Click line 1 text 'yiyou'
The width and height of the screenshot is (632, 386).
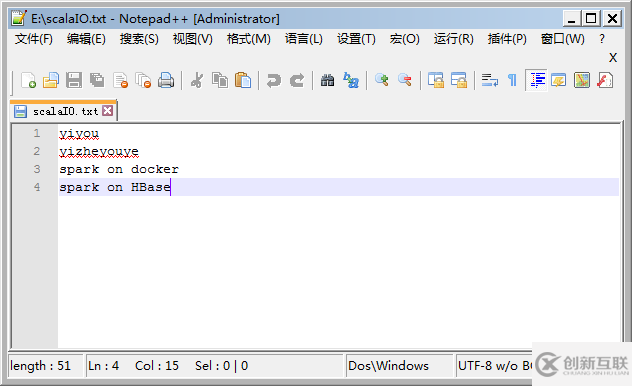79,133
